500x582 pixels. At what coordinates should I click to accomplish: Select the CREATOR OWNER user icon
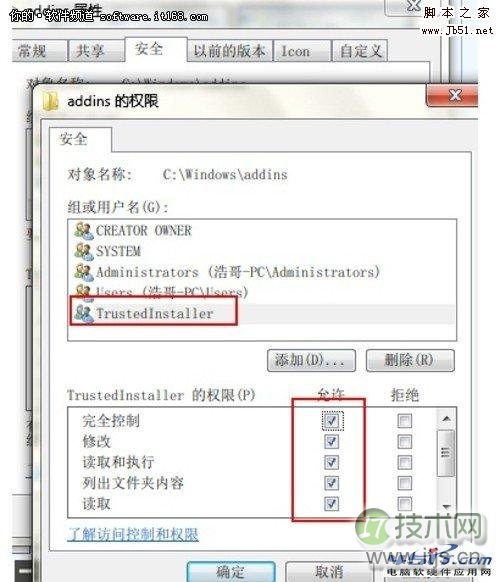tap(84, 230)
